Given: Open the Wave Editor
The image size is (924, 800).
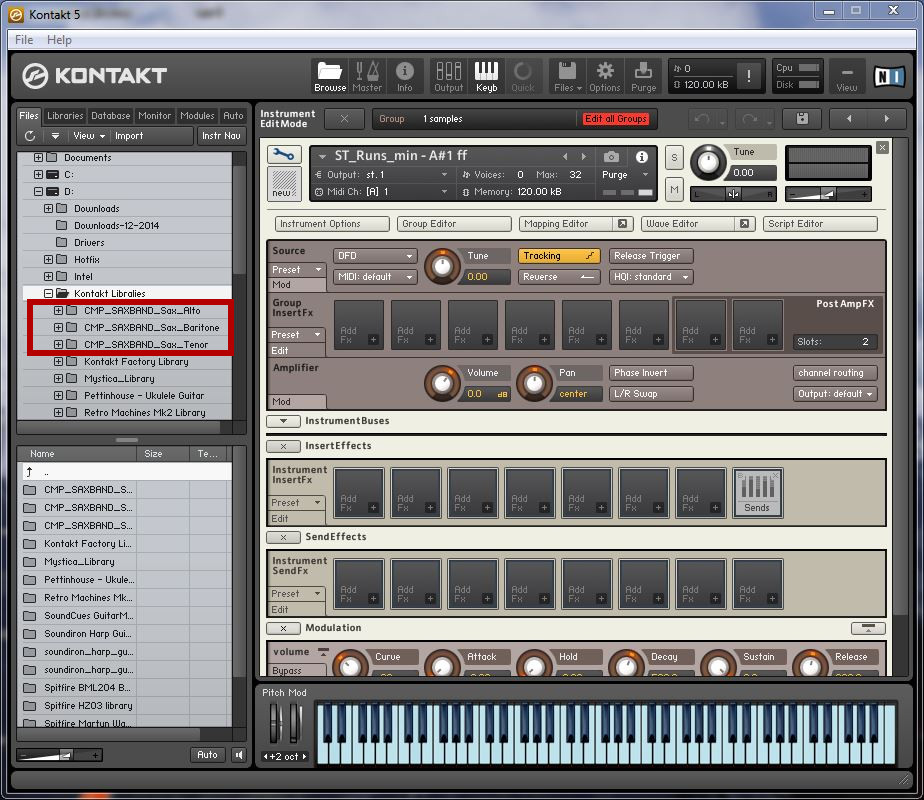Looking at the screenshot, I should coord(687,224).
